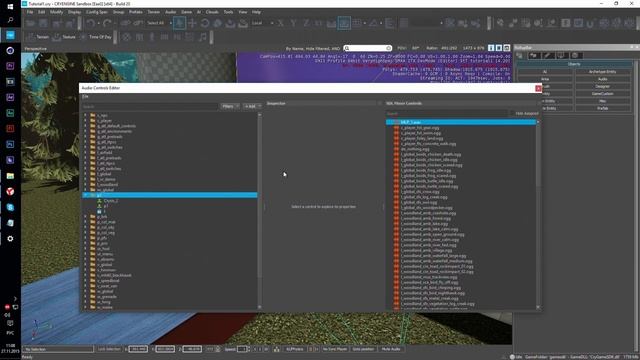Open the second Rollup Bar terrain tab icon
The height and width of the screenshot is (360, 640).
tap(533, 56)
